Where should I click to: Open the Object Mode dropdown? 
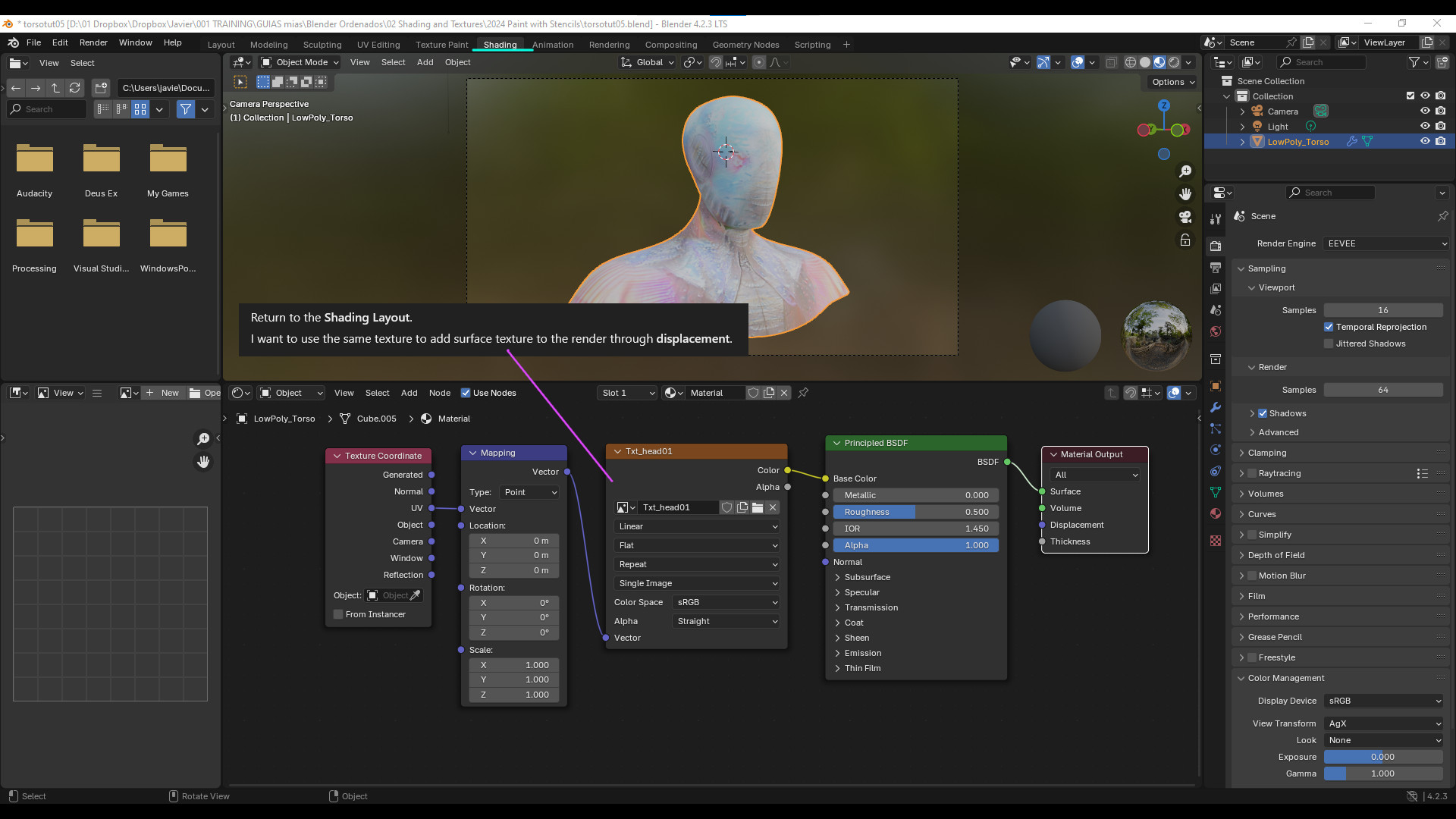(x=300, y=62)
